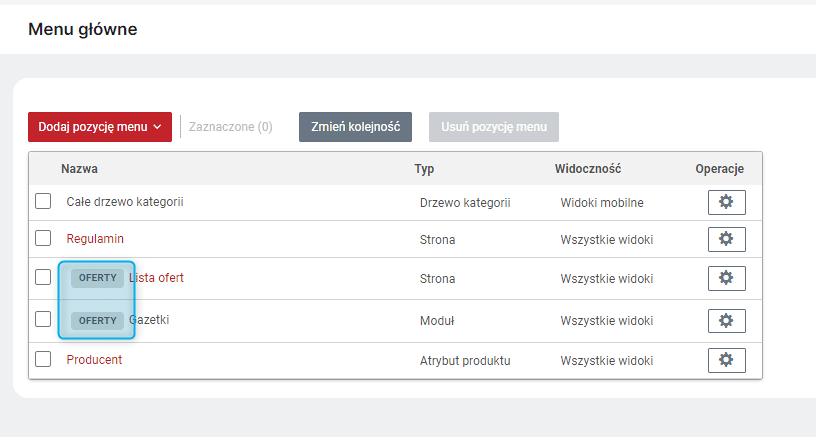
Task: Expand the Dodaj pozycję menu dropdown
Action: (x=100, y=127)
